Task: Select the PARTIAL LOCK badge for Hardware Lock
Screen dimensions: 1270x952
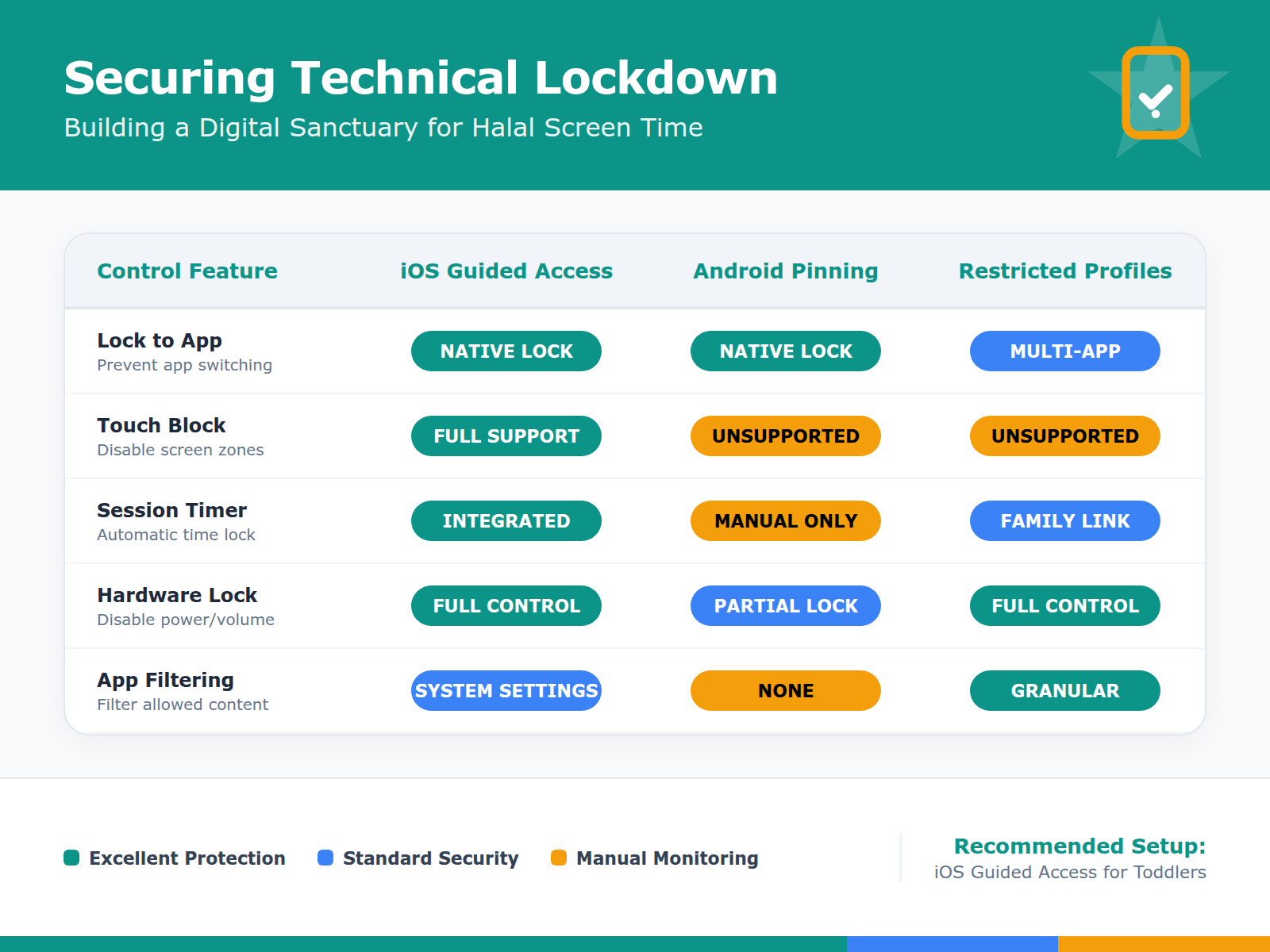Action: click(785, 605)
